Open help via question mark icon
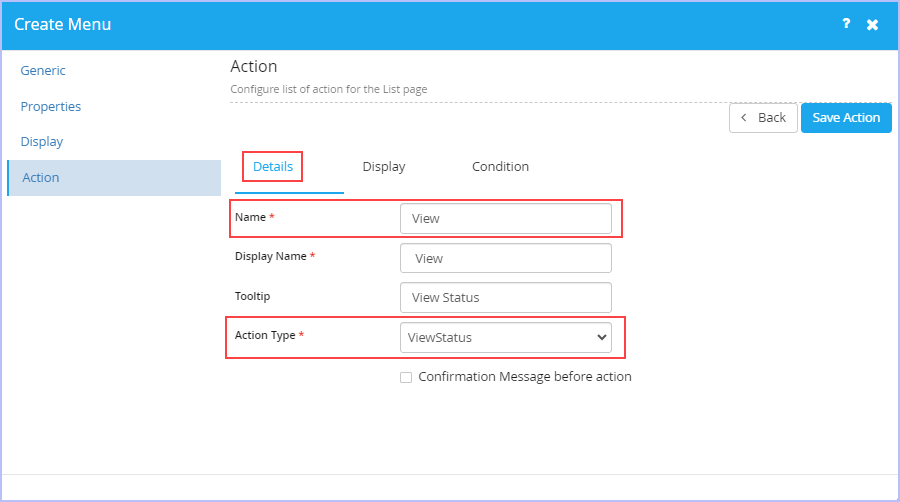This screenshot has height=502, width=900. click(x=846, y=24)
